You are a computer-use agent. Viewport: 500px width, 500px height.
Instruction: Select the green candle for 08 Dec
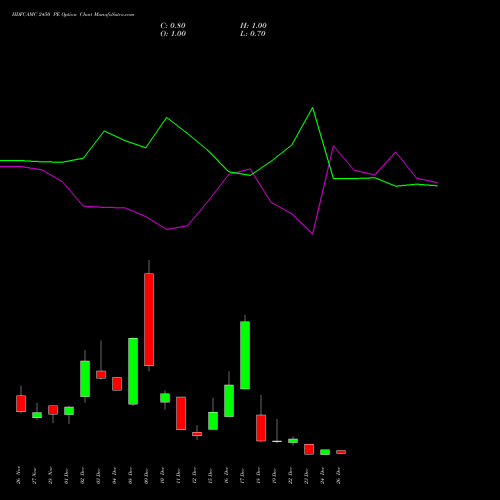pos(133,371)
